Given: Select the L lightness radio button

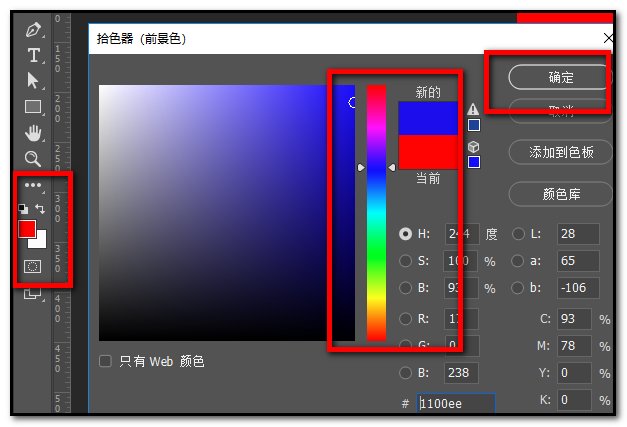Looking at the screenshot, I should point(518,234).
